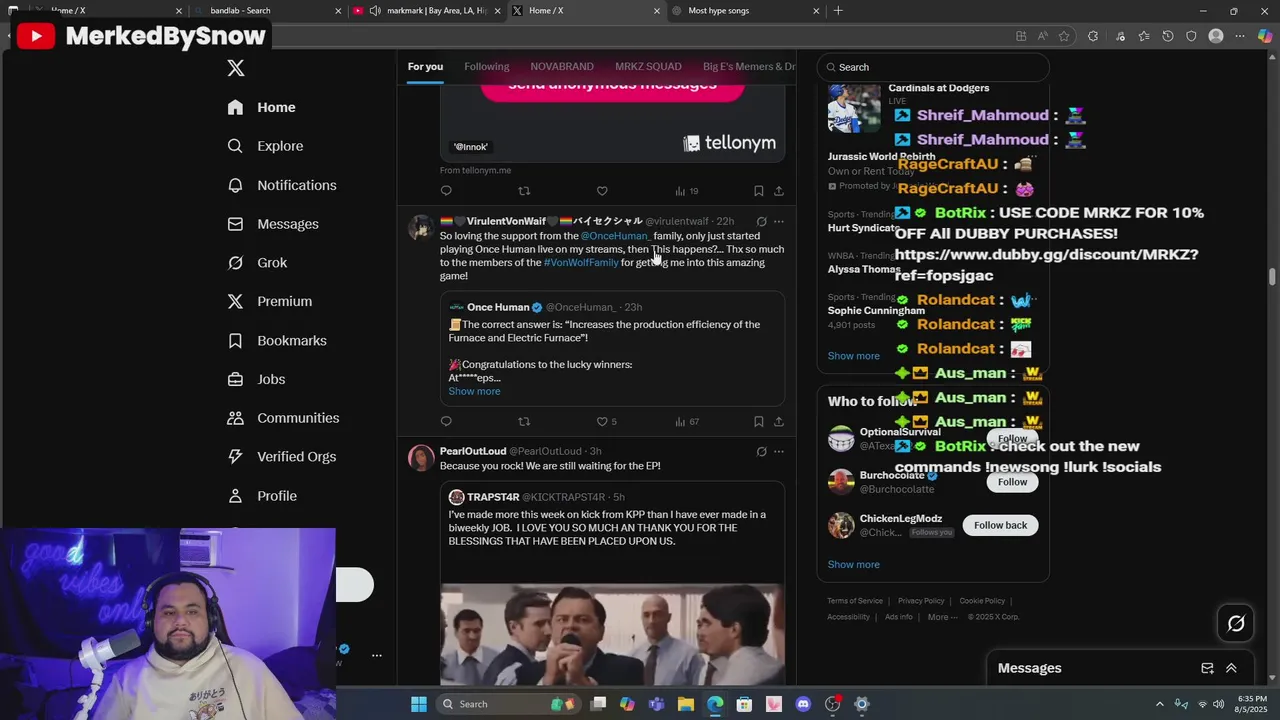This screenshot has width=1280, height=720.
Task: Switch to the Following tab
Action: tap(487, 67)
